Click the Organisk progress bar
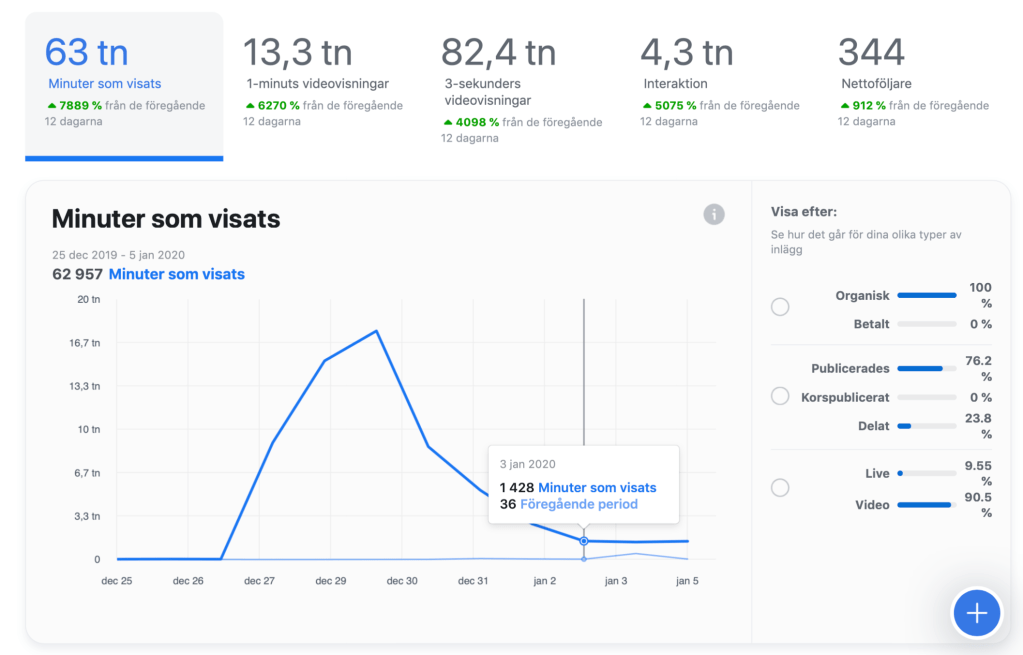 click(x=926, y=295)
